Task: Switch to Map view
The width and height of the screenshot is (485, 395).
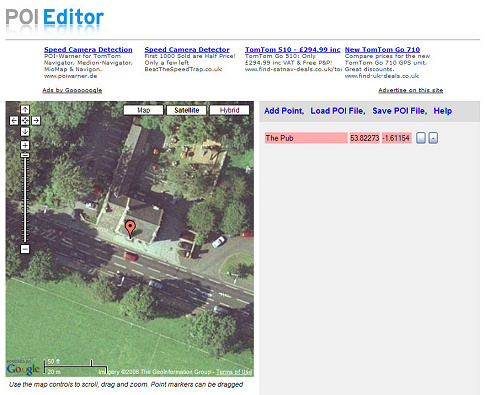Action: pos(144,110)
